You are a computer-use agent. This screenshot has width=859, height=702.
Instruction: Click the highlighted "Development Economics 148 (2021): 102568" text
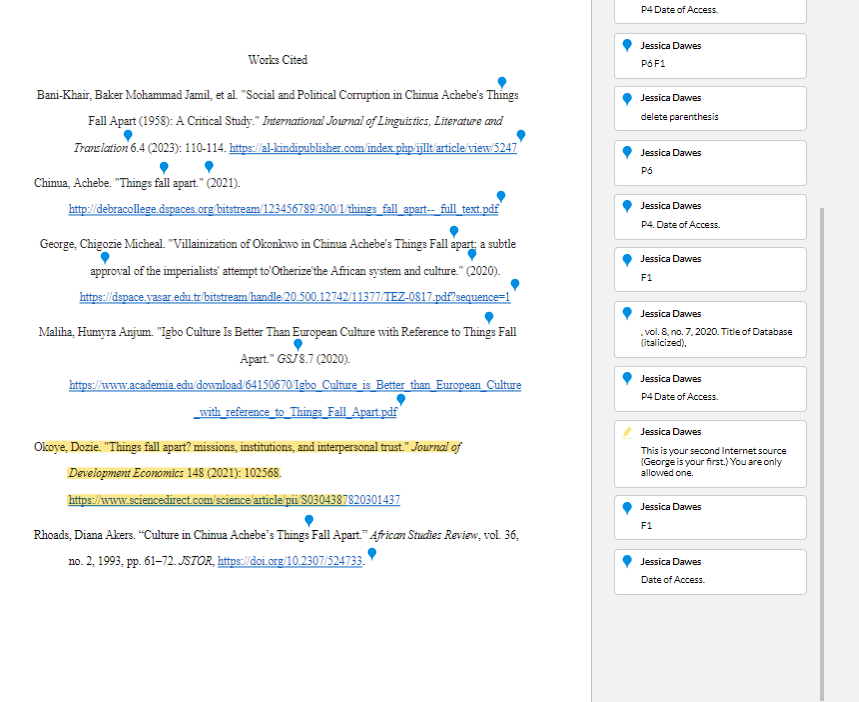(174, 473)
